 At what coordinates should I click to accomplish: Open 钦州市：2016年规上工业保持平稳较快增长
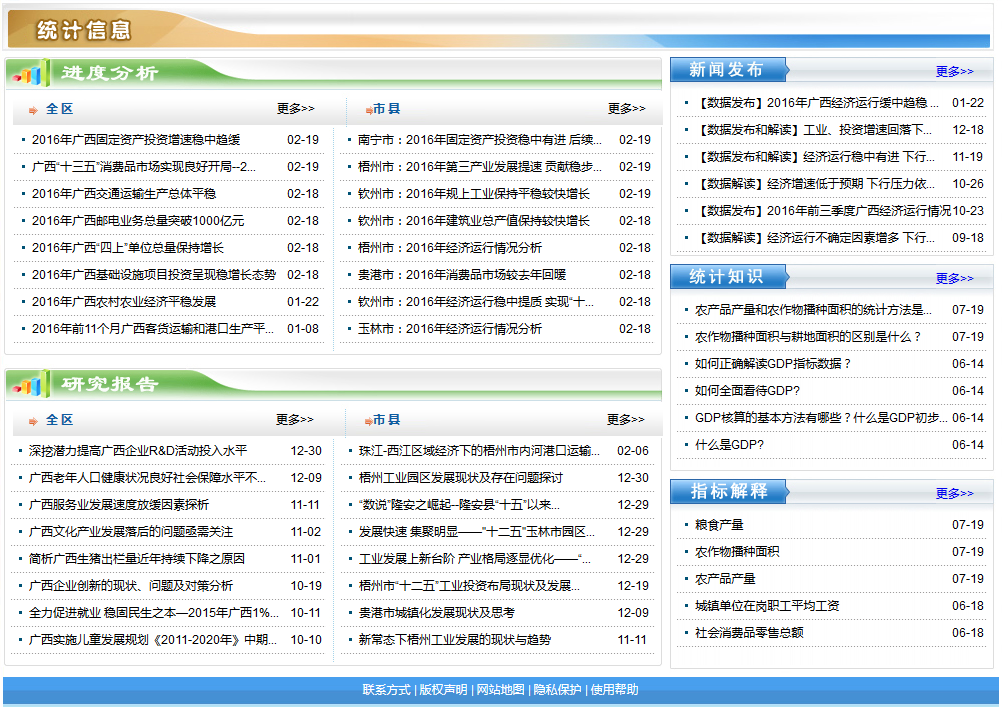474,194
